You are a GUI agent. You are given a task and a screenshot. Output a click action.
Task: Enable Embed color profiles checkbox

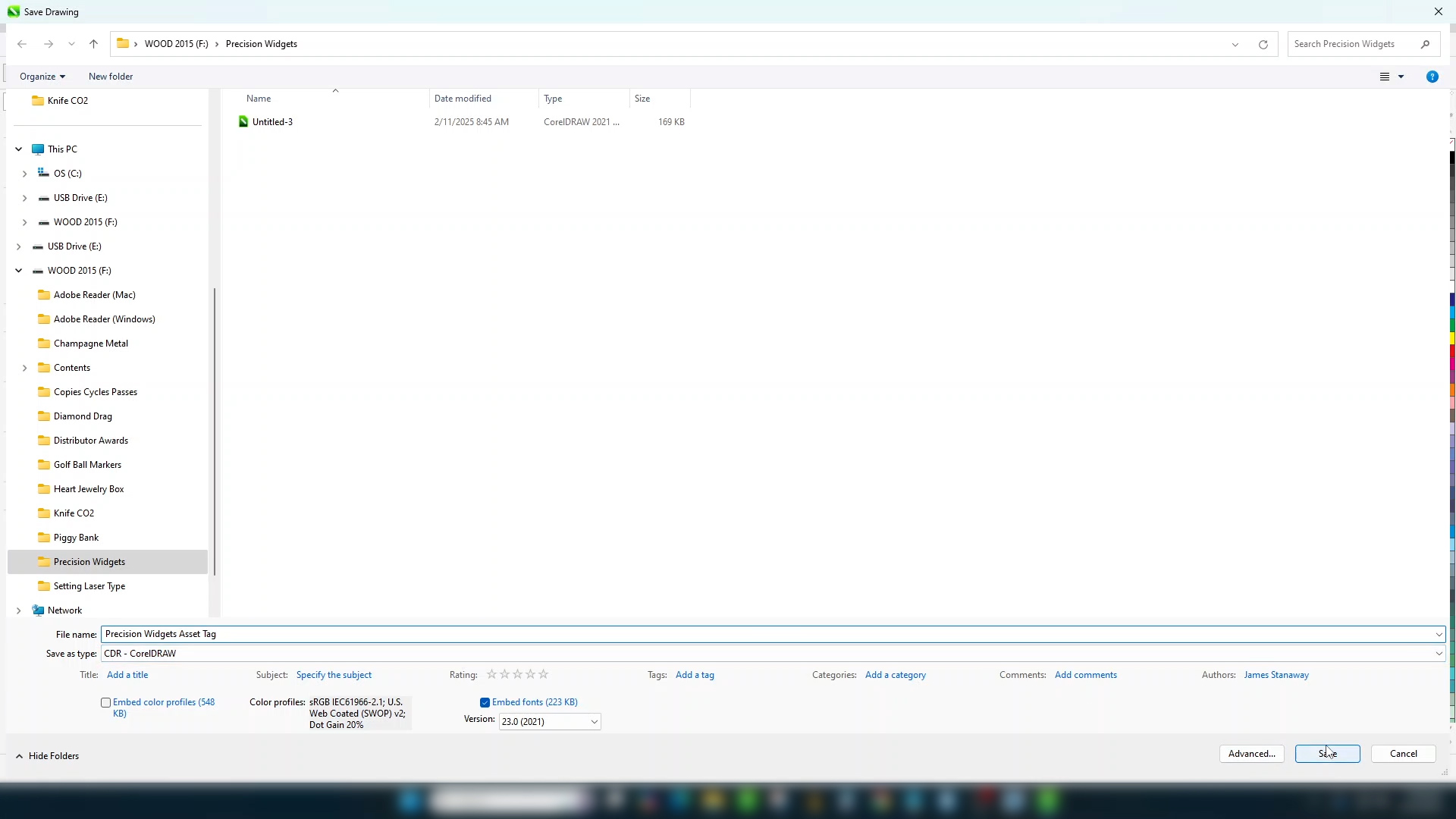tap(106, 702)
